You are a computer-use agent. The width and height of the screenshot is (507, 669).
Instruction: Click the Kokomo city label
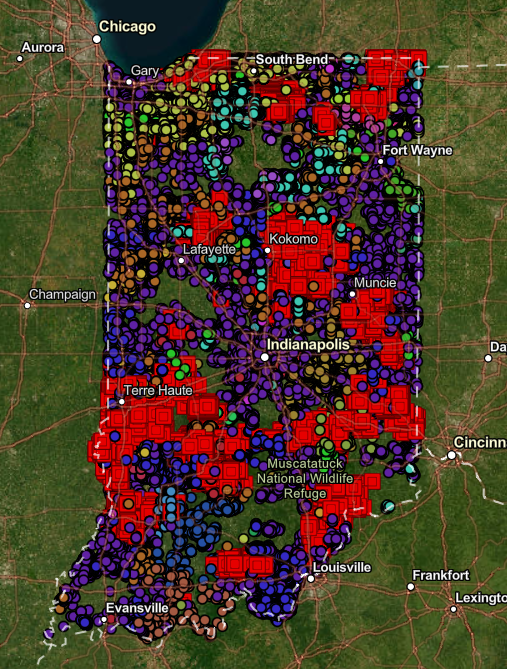(x=294, y=239)
